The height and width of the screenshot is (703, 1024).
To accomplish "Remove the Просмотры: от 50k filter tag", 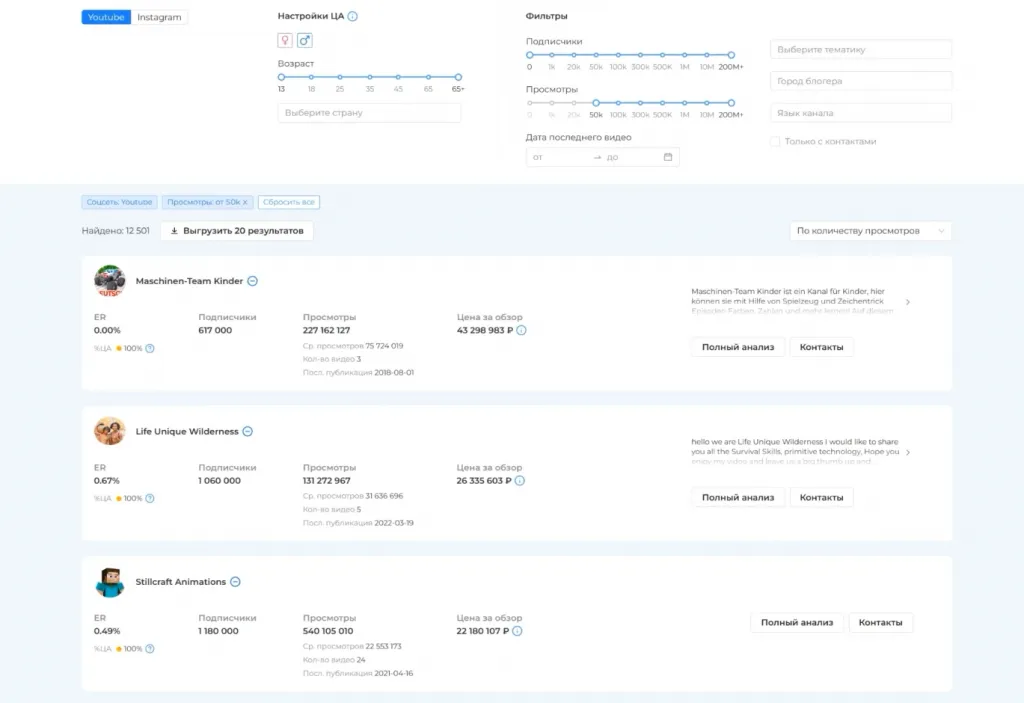I will (245, 203).
